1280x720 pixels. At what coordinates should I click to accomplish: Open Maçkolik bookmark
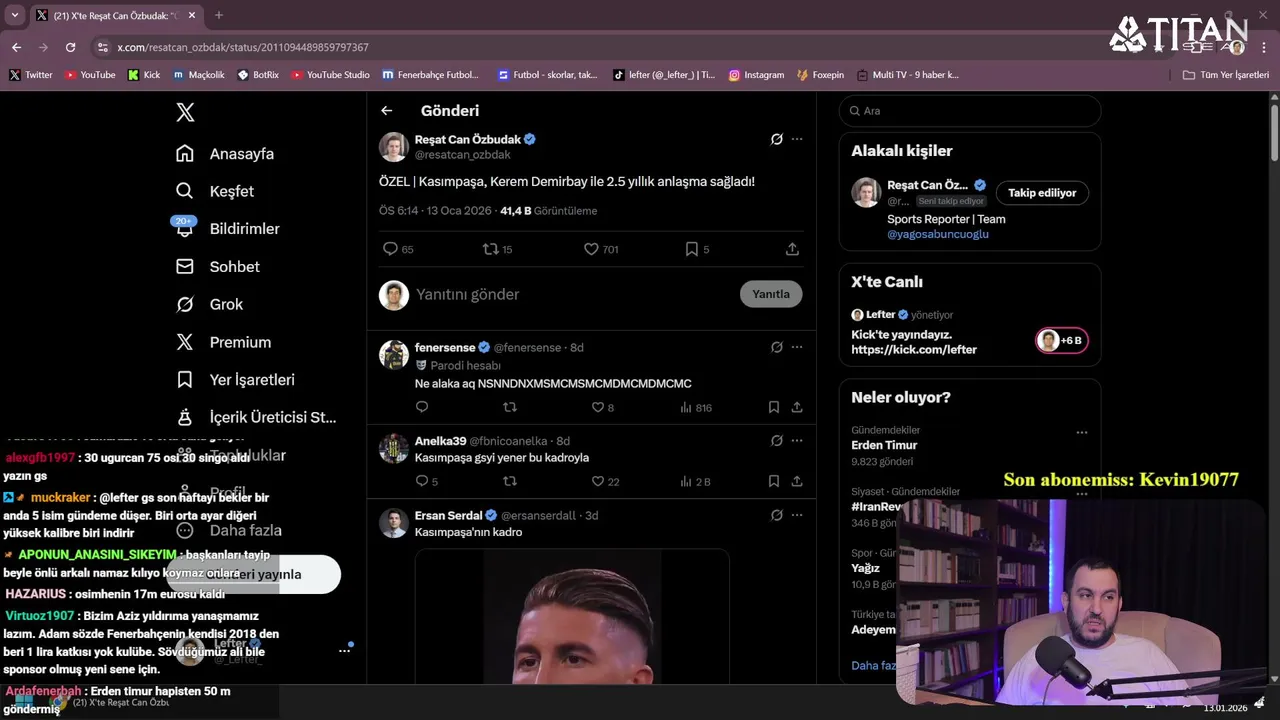[198, 75]
